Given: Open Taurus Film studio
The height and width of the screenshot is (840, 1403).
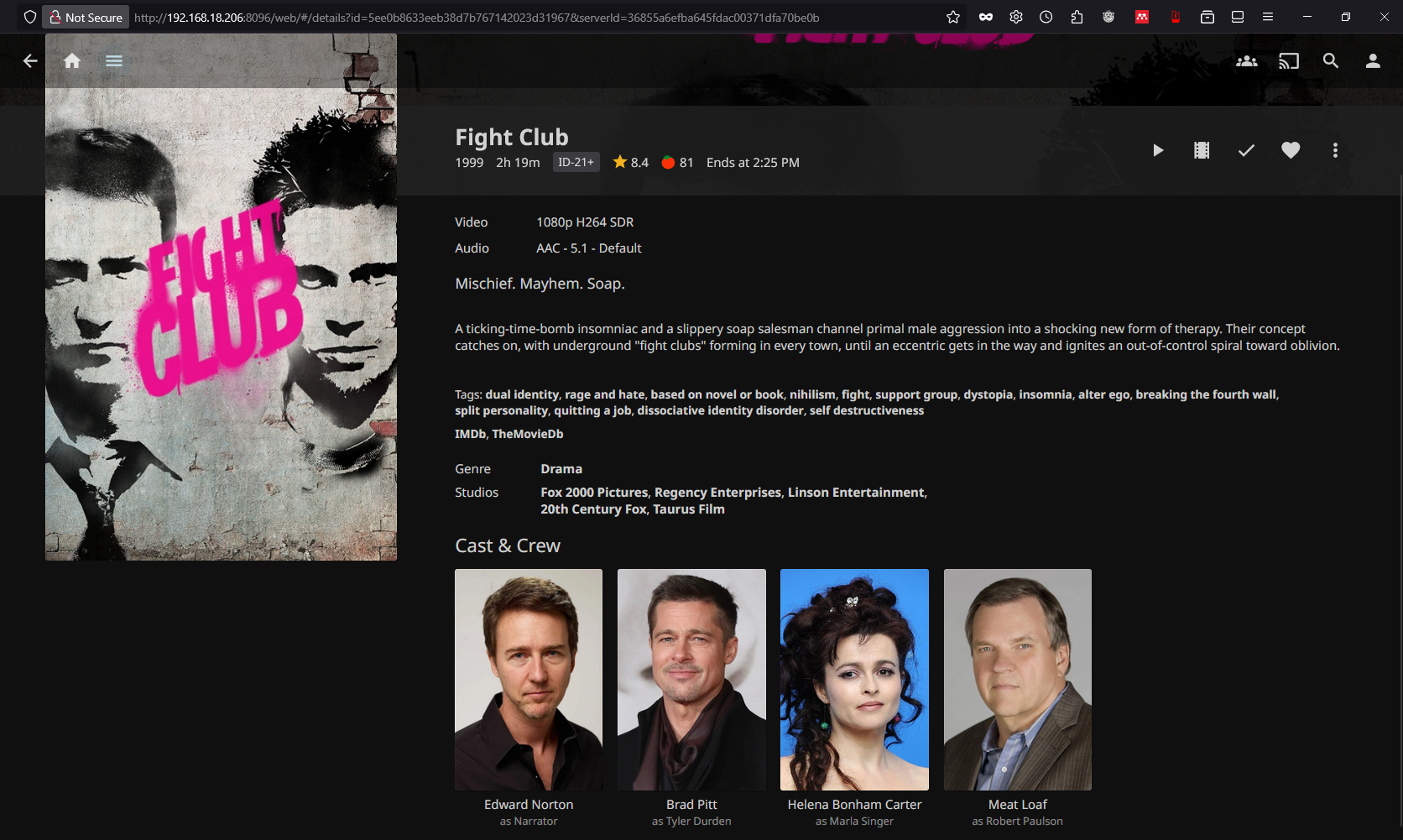Looking at the screenshot, I should point(689,509).
